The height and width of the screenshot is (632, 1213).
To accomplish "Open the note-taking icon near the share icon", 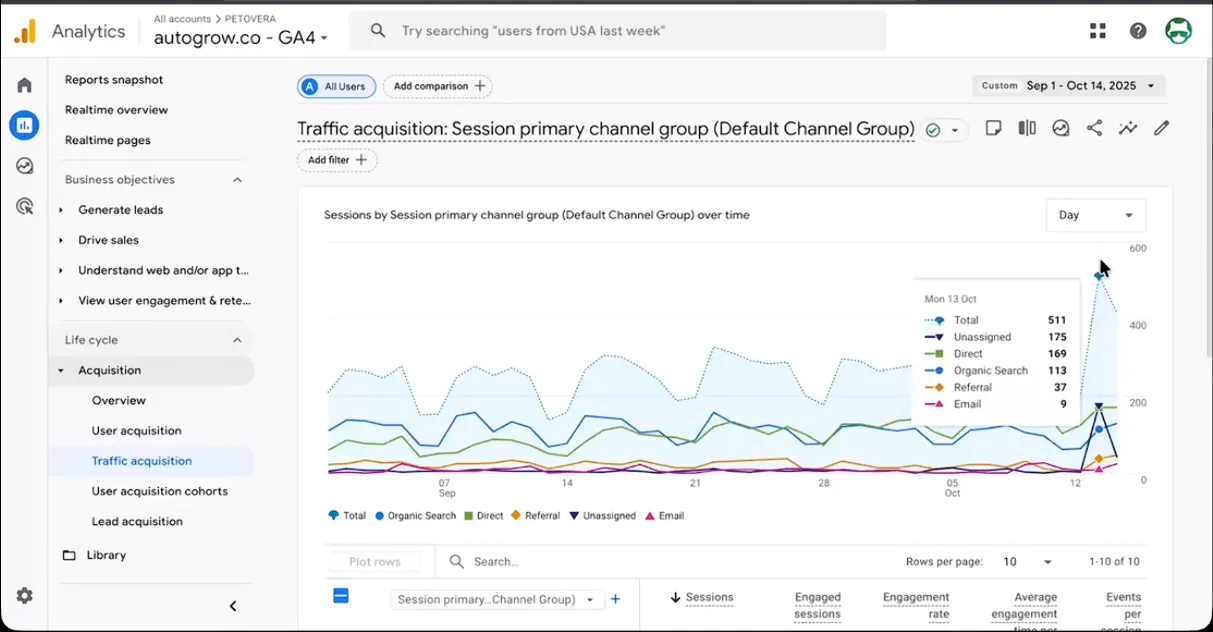I will tap(994, 128).
